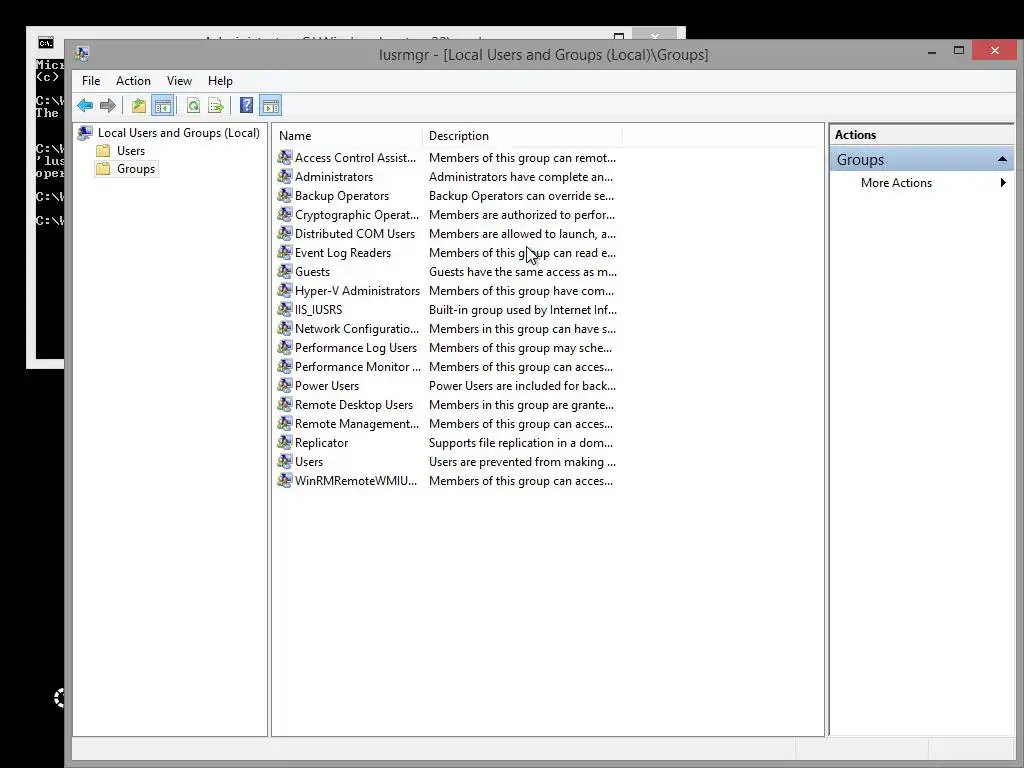This screenshot has width=1024, height=768.
Task: Select the Users node in the tree
Action: point(131,151)
